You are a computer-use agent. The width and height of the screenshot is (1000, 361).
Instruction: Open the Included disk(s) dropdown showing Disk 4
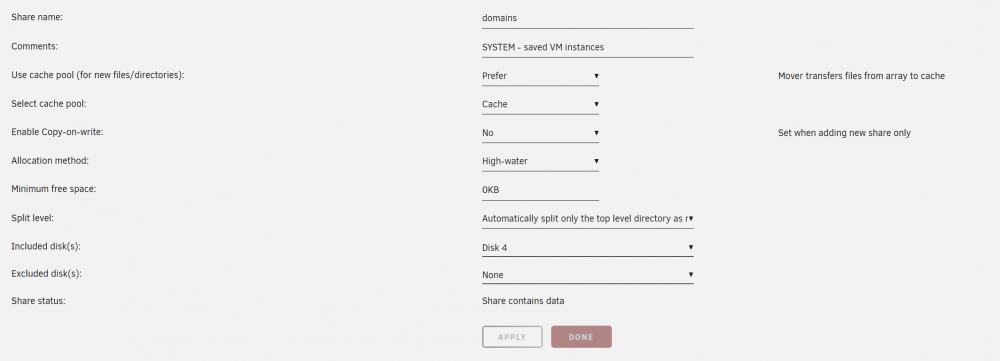587,247
